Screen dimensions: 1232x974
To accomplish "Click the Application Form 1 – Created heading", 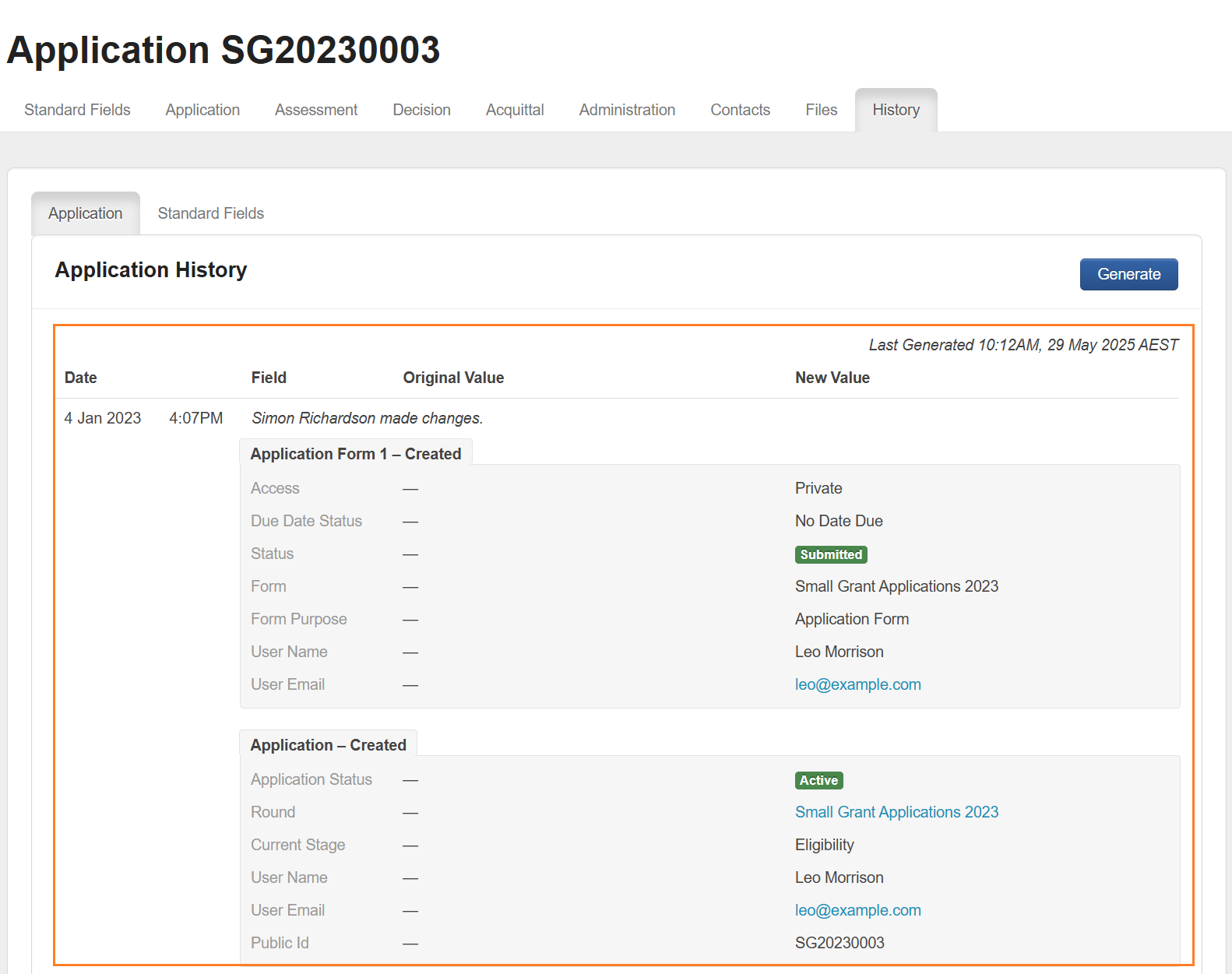I will pyautogui.click(x=356, y=454).
